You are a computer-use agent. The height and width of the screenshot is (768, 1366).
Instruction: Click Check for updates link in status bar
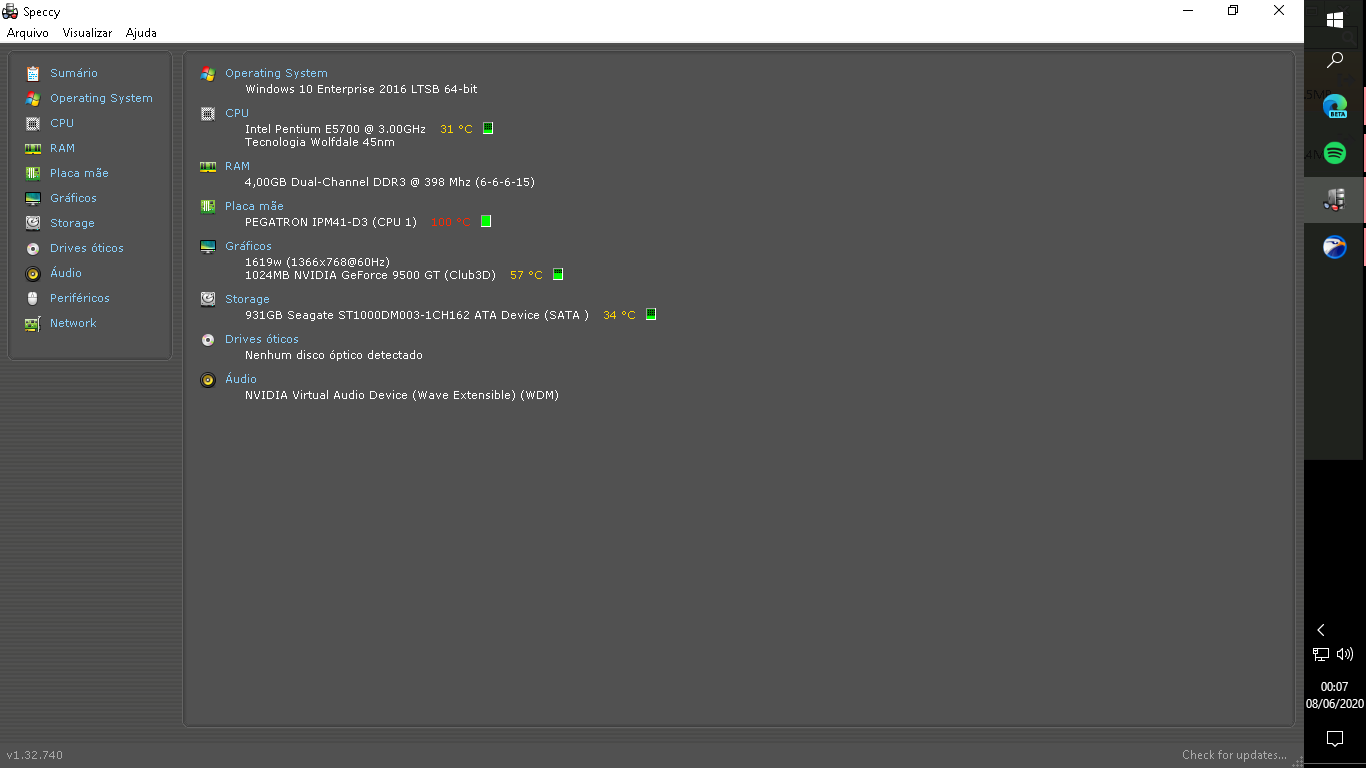point(1234,755)
